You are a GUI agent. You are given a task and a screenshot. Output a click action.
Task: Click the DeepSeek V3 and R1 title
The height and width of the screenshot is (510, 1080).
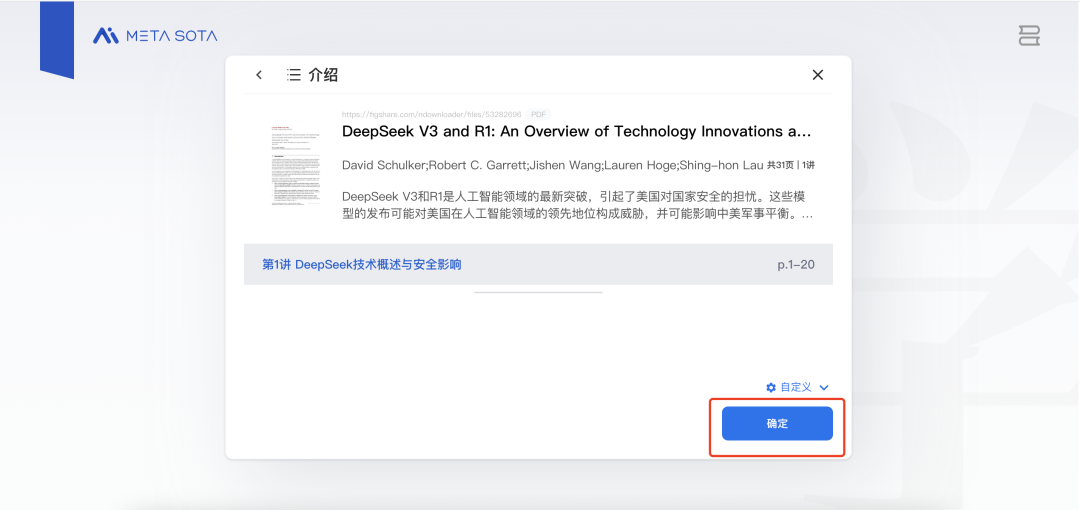tap(577, 131)
